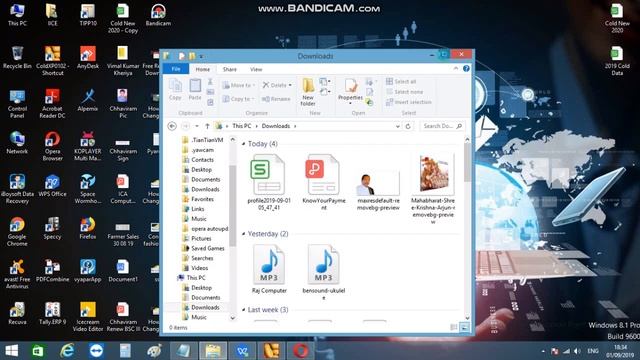Open Explorer help question mark icon
Screen dimensions: 640x360
[466, 69]
